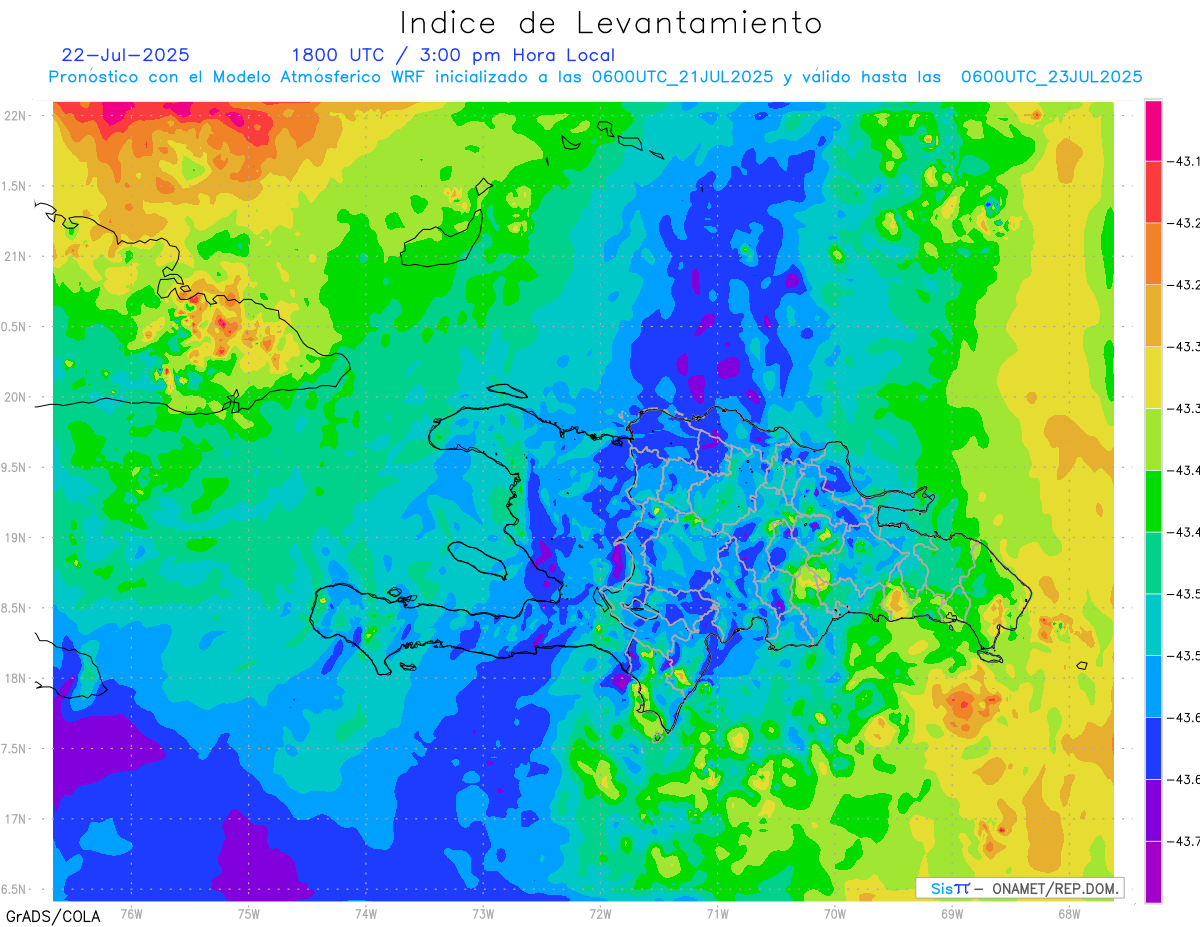1200x927 pixels.
Task: Click the "73W" longitude label
Action: [x=483, y=913]
